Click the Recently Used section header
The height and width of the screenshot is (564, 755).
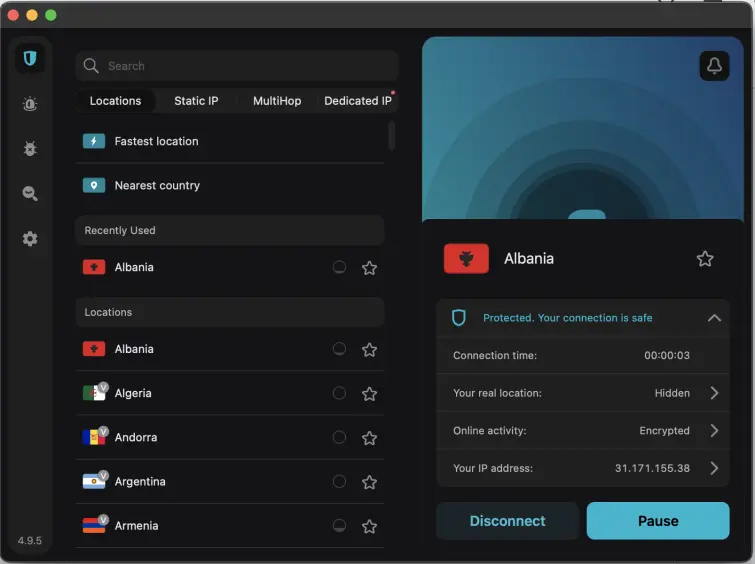coord(230,230)
